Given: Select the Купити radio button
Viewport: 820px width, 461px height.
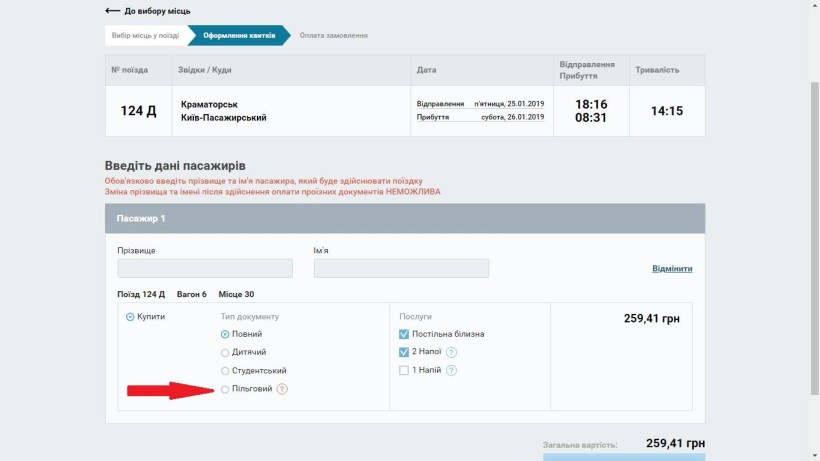Looking at the screenshot, I should click(x=130, y=316).
